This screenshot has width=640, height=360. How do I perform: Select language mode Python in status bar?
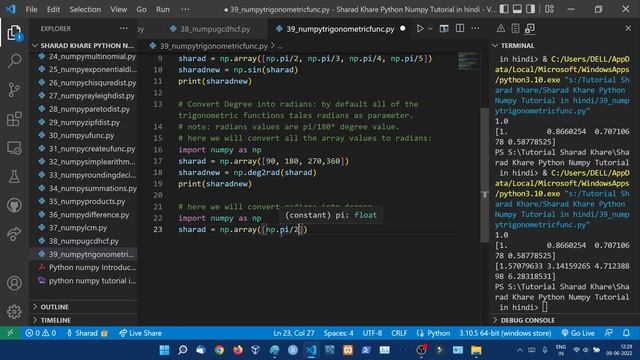[x=433, y=333]
